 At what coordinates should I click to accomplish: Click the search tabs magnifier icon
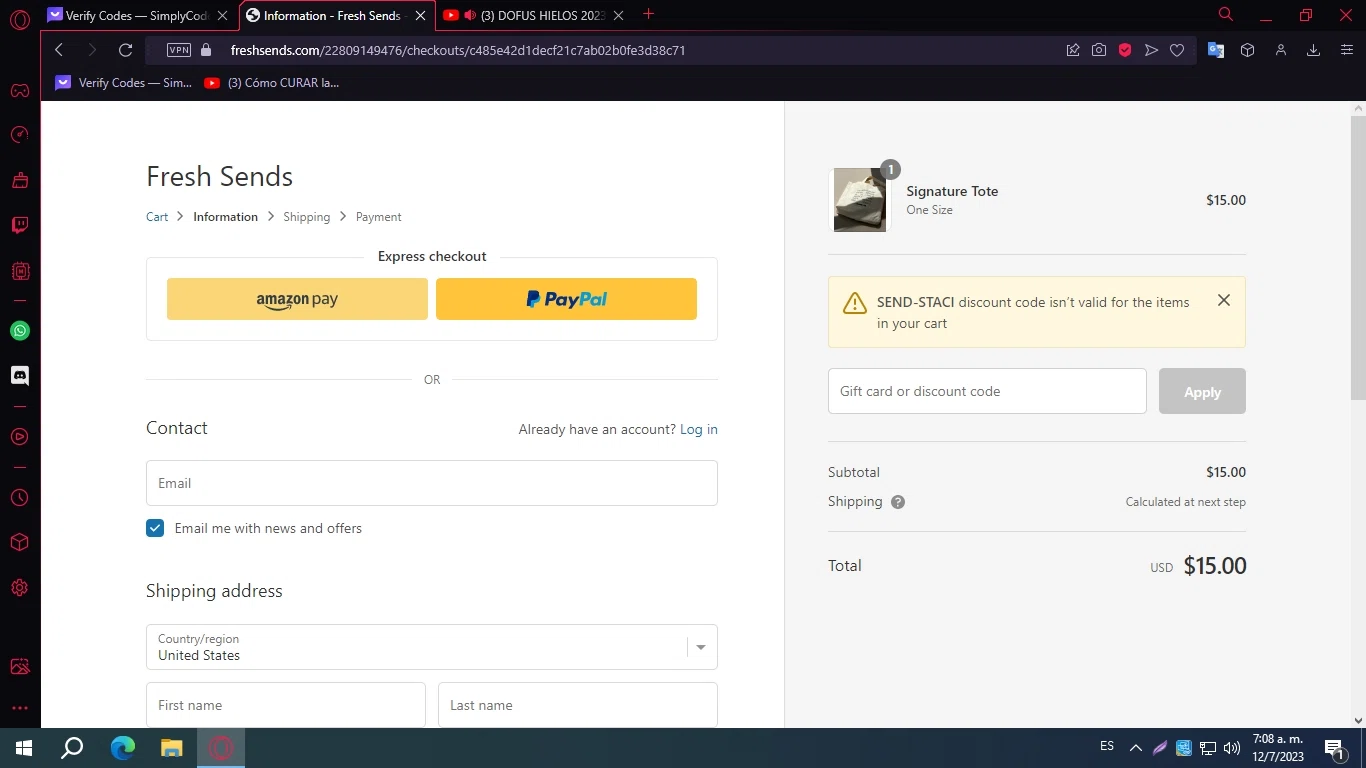pos(1226,15)
